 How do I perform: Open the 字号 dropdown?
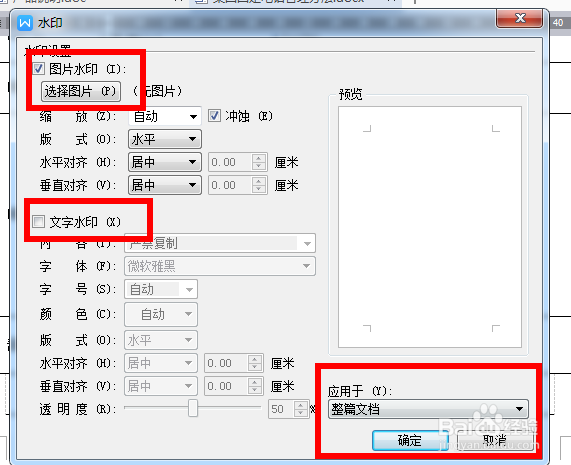[161, 289]
